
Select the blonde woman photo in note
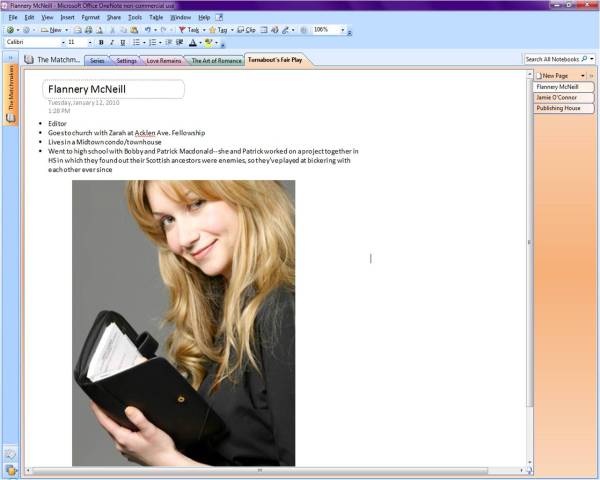point(183,322)
